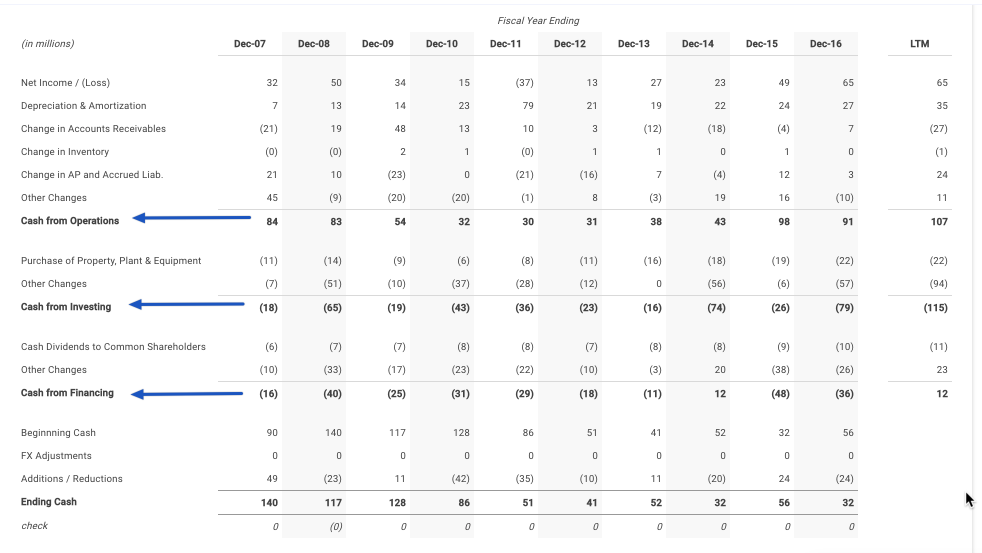
Task: Select LTM Cash from Operations value 107
Action: tap(939, 222)
